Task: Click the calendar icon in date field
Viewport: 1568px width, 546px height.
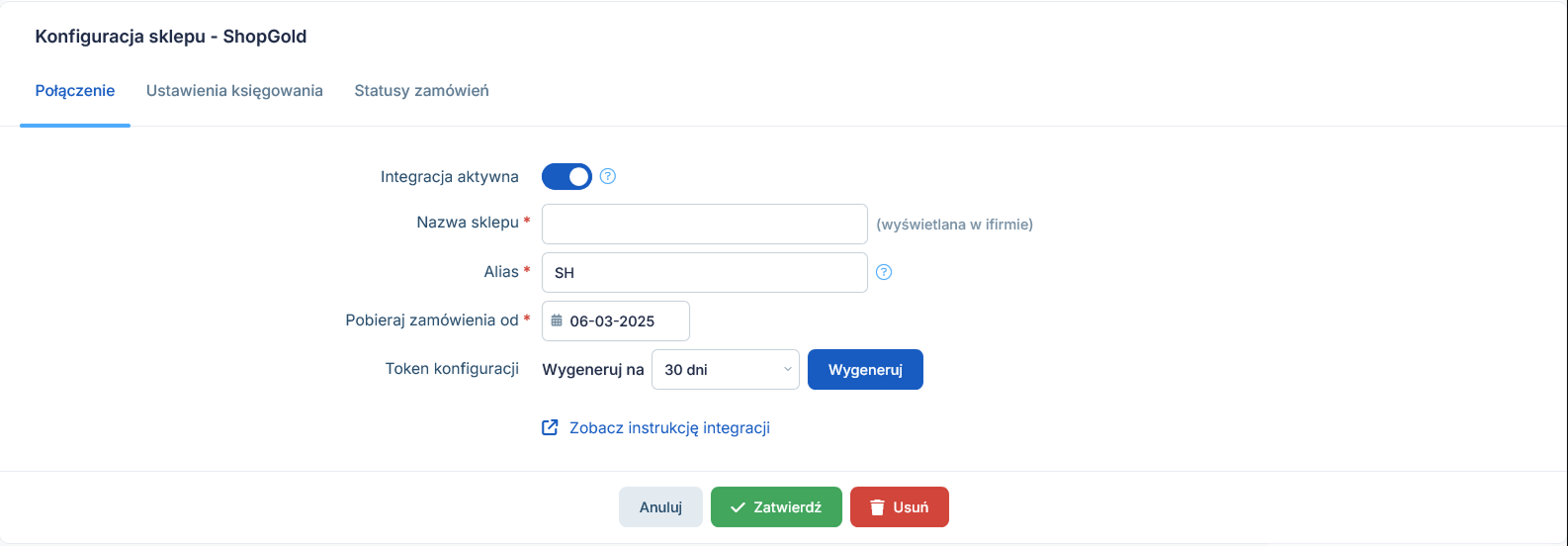Action: pyautogui.click(x=557, y=320)
